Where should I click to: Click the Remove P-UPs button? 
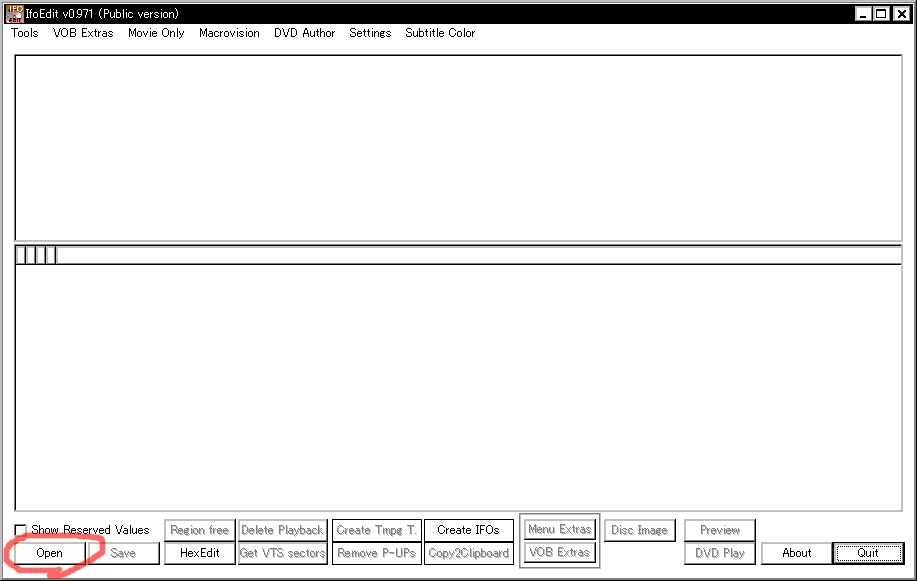pyautogui.click(x=377, y=553)
